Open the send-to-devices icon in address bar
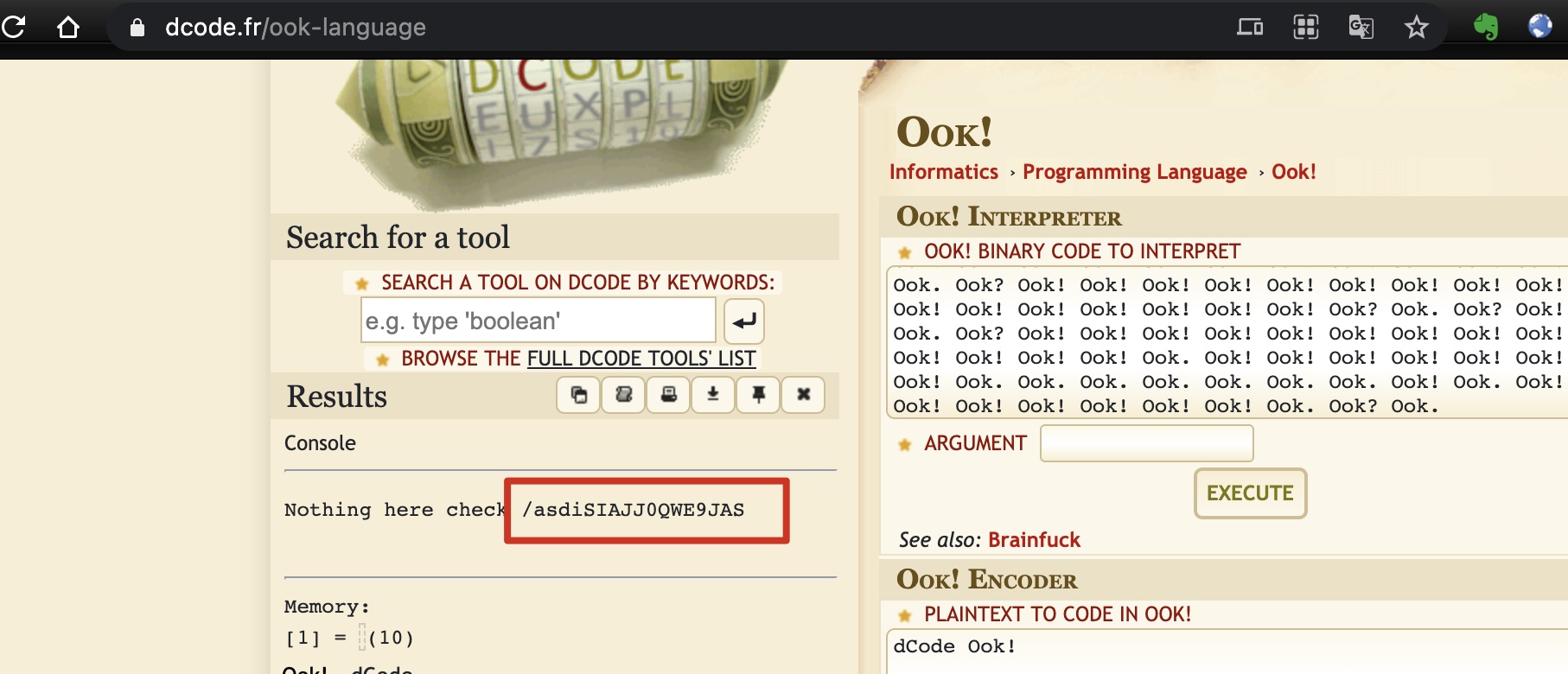Image resolution: width=1568 pixels, height=674 pixels. click(1250, 28)
